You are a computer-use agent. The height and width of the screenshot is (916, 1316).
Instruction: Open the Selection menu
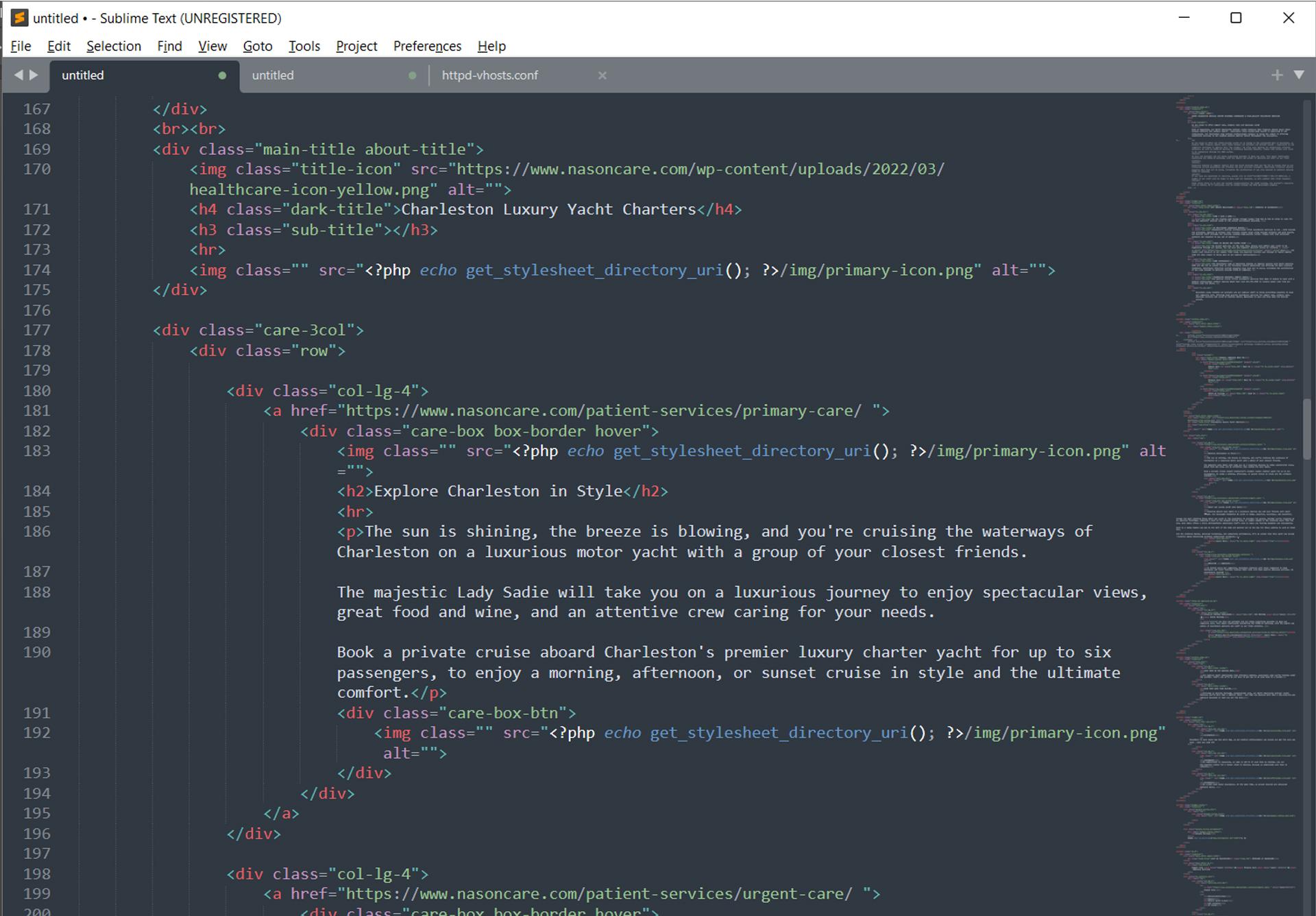[113, 46]
